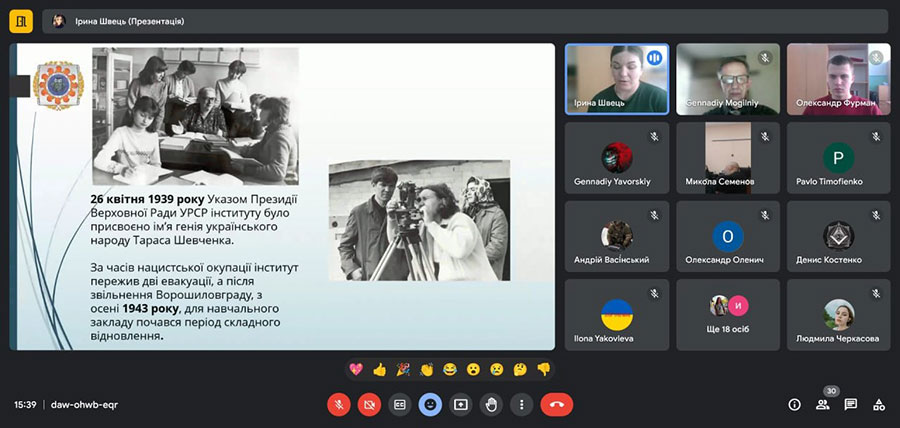The height and width of the screenshot is (428, 900).
Task: Raise your hand
Action: tap(491, 404)
